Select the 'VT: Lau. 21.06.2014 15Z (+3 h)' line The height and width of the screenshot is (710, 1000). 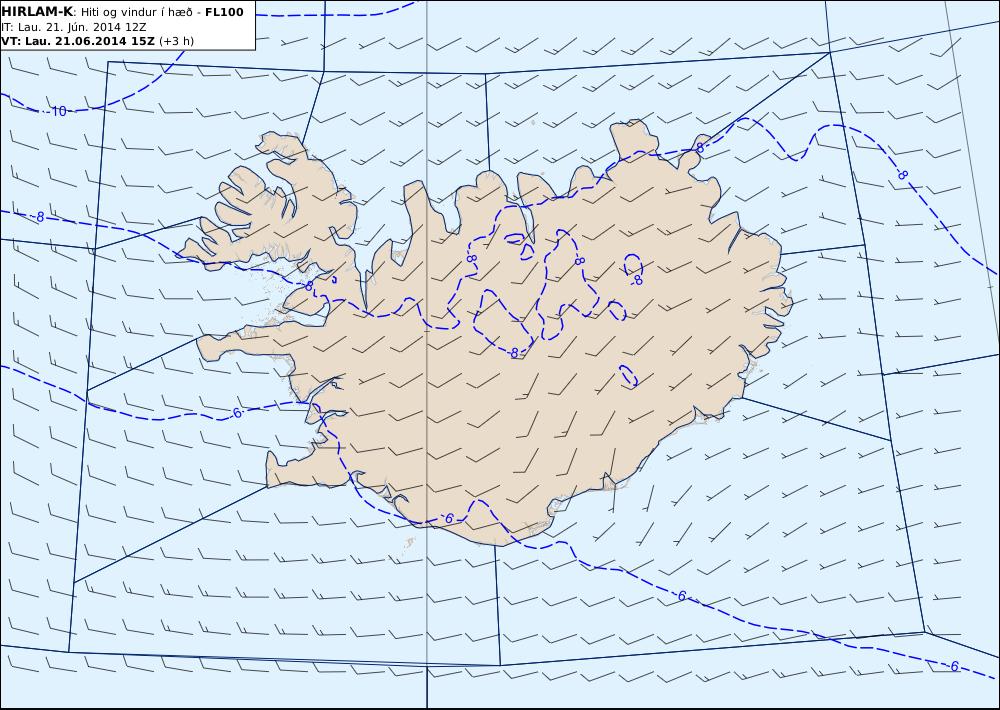98,41
